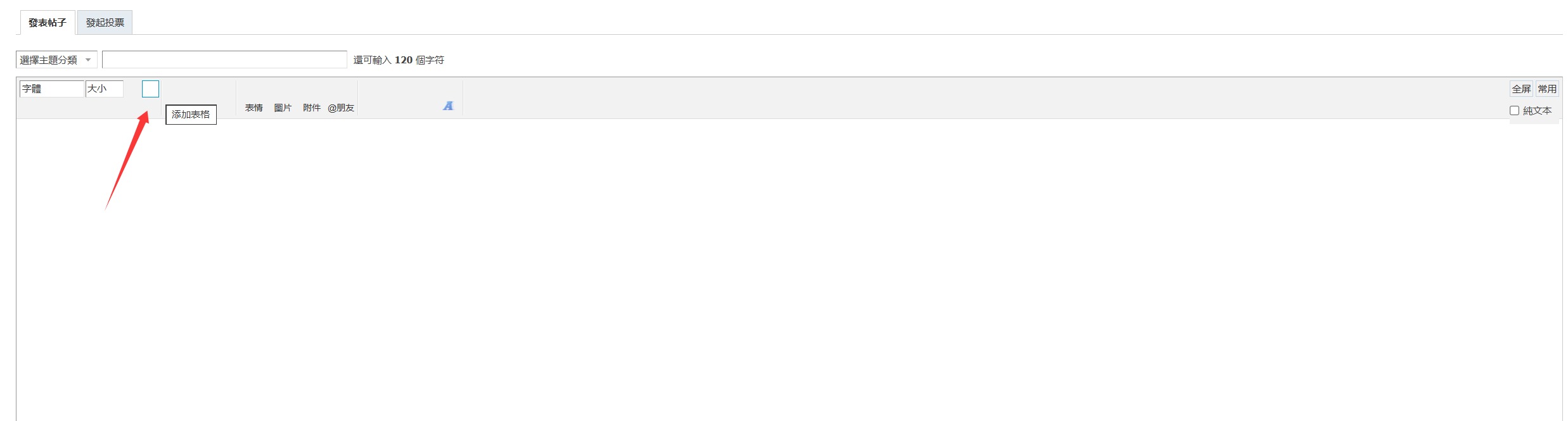
Task: Open the 字體 font dropdown
Action: click(51, 89)
